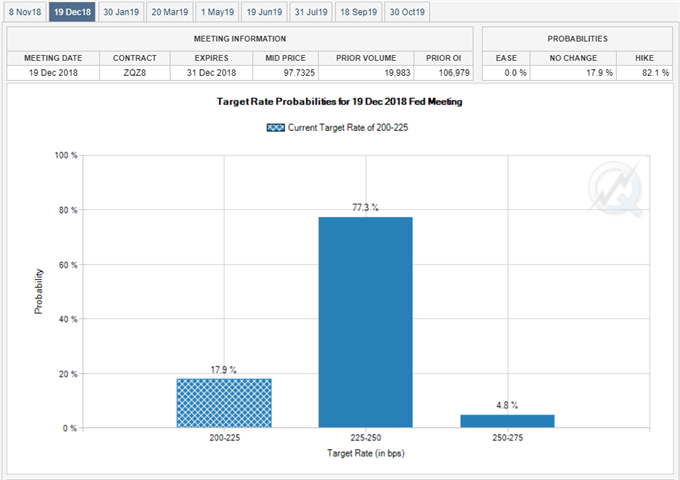
Task: Click the 4.8 % bar data label
Action: 507,405
